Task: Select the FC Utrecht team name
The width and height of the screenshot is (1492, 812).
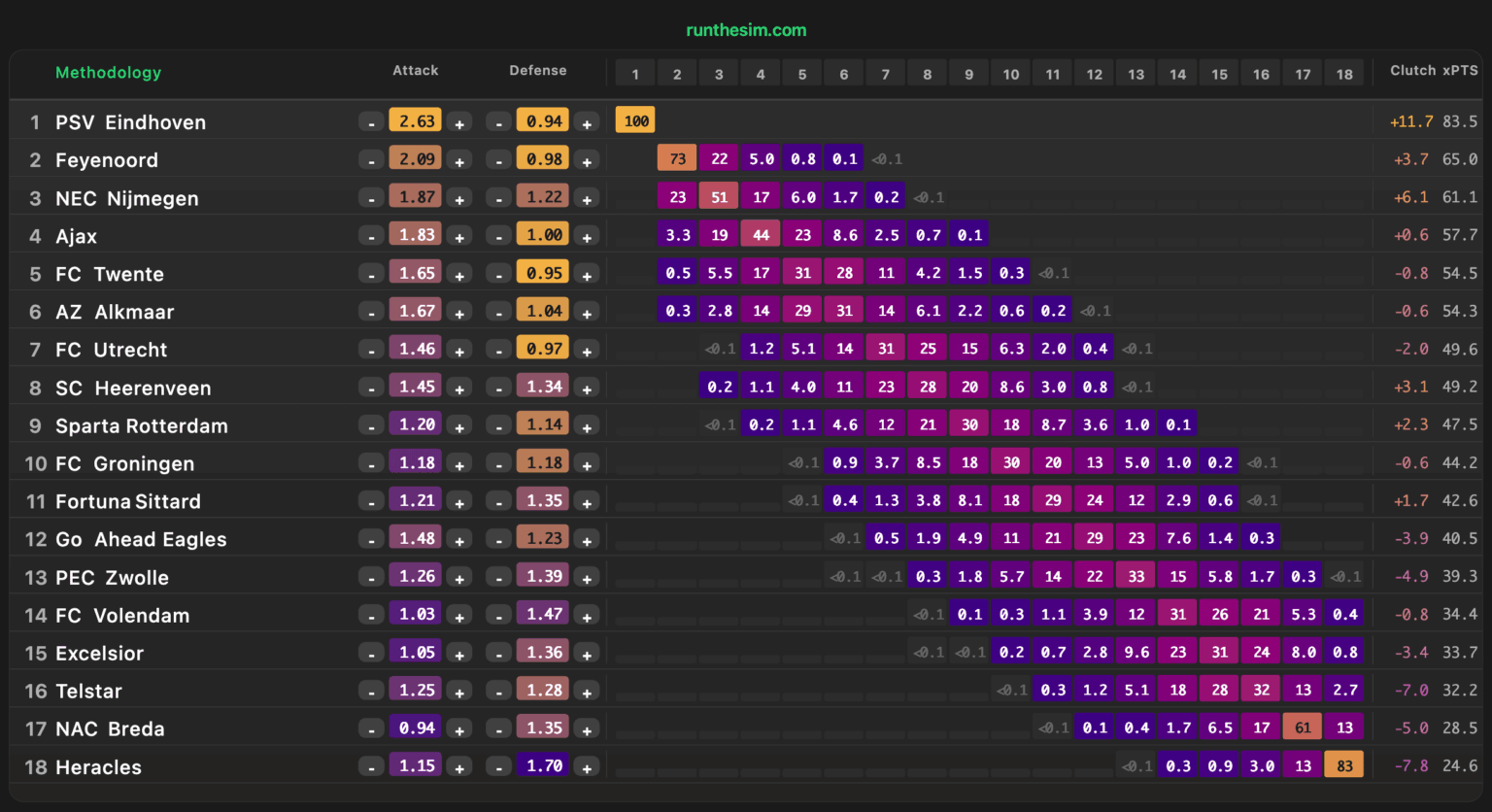Action: [111, 350]
